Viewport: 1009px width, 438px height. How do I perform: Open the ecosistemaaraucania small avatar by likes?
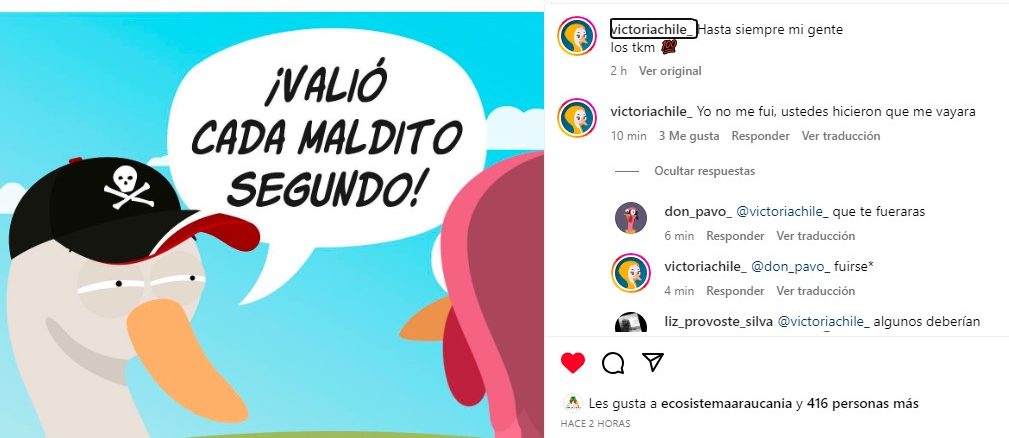pyautogui.click(x=572, y=403)
